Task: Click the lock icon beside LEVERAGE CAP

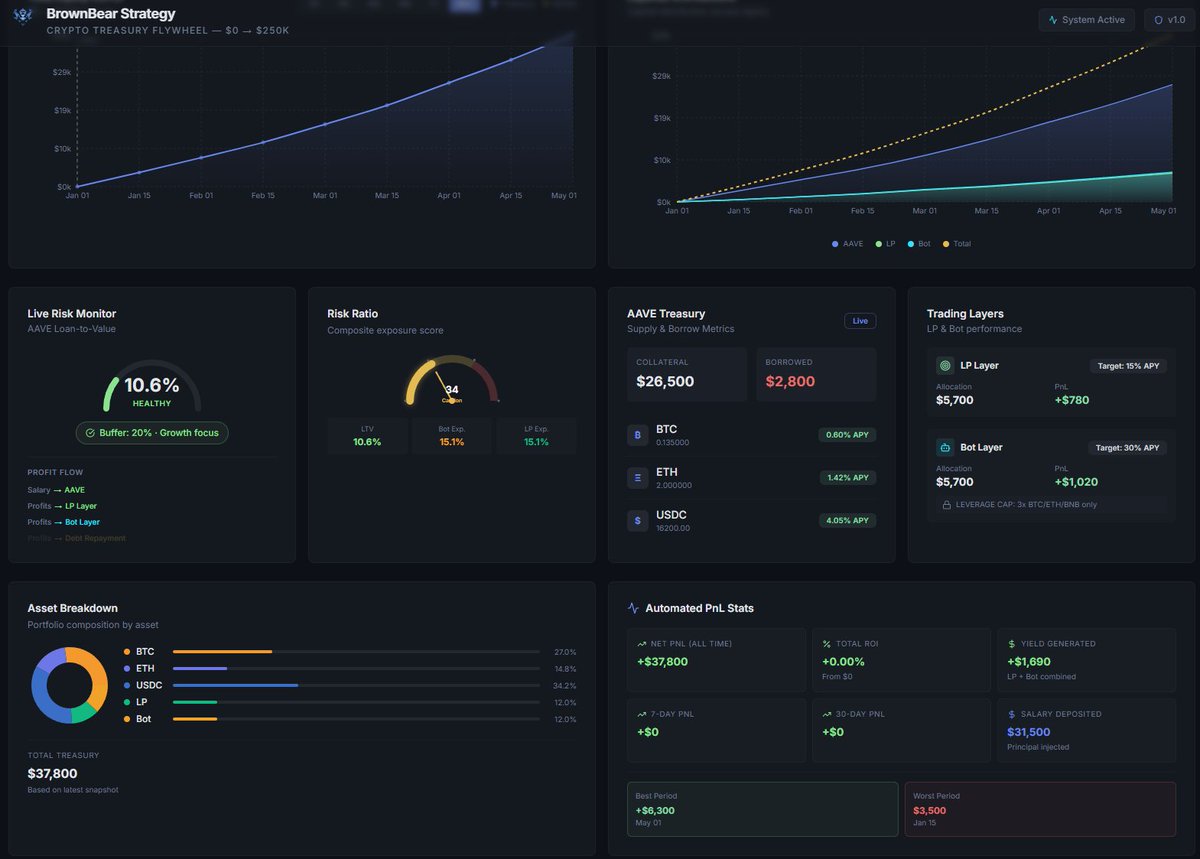Action: tap(946, 505)
